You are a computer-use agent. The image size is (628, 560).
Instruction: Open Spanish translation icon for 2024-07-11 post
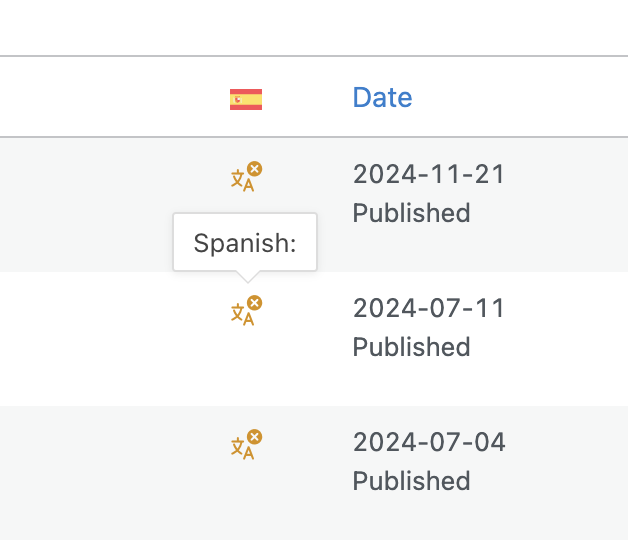(246, 310)
